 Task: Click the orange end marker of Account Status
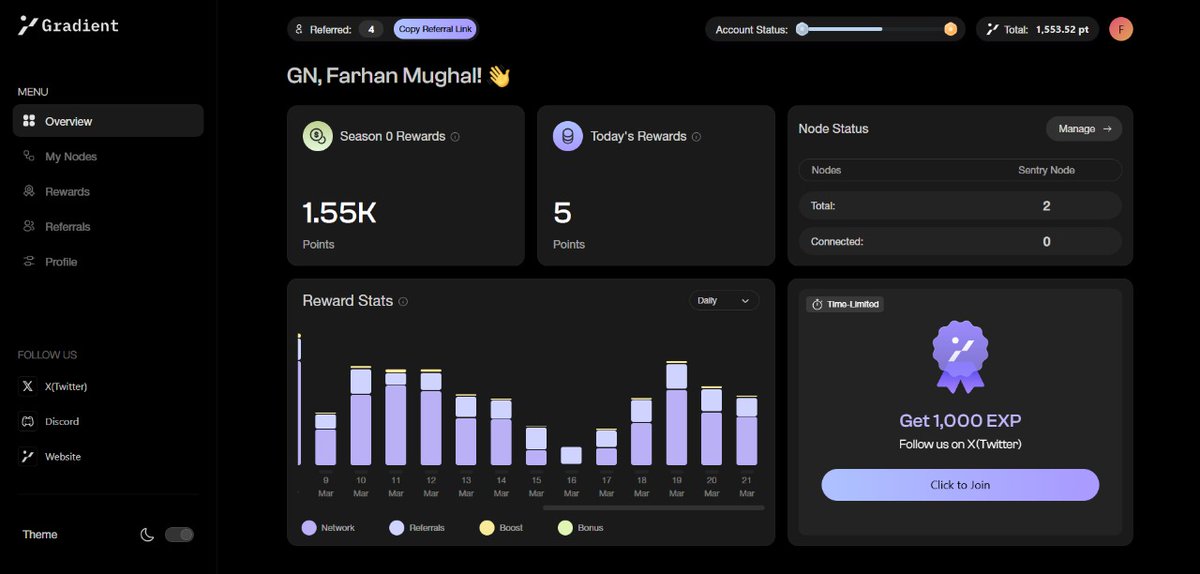point(950,29)
